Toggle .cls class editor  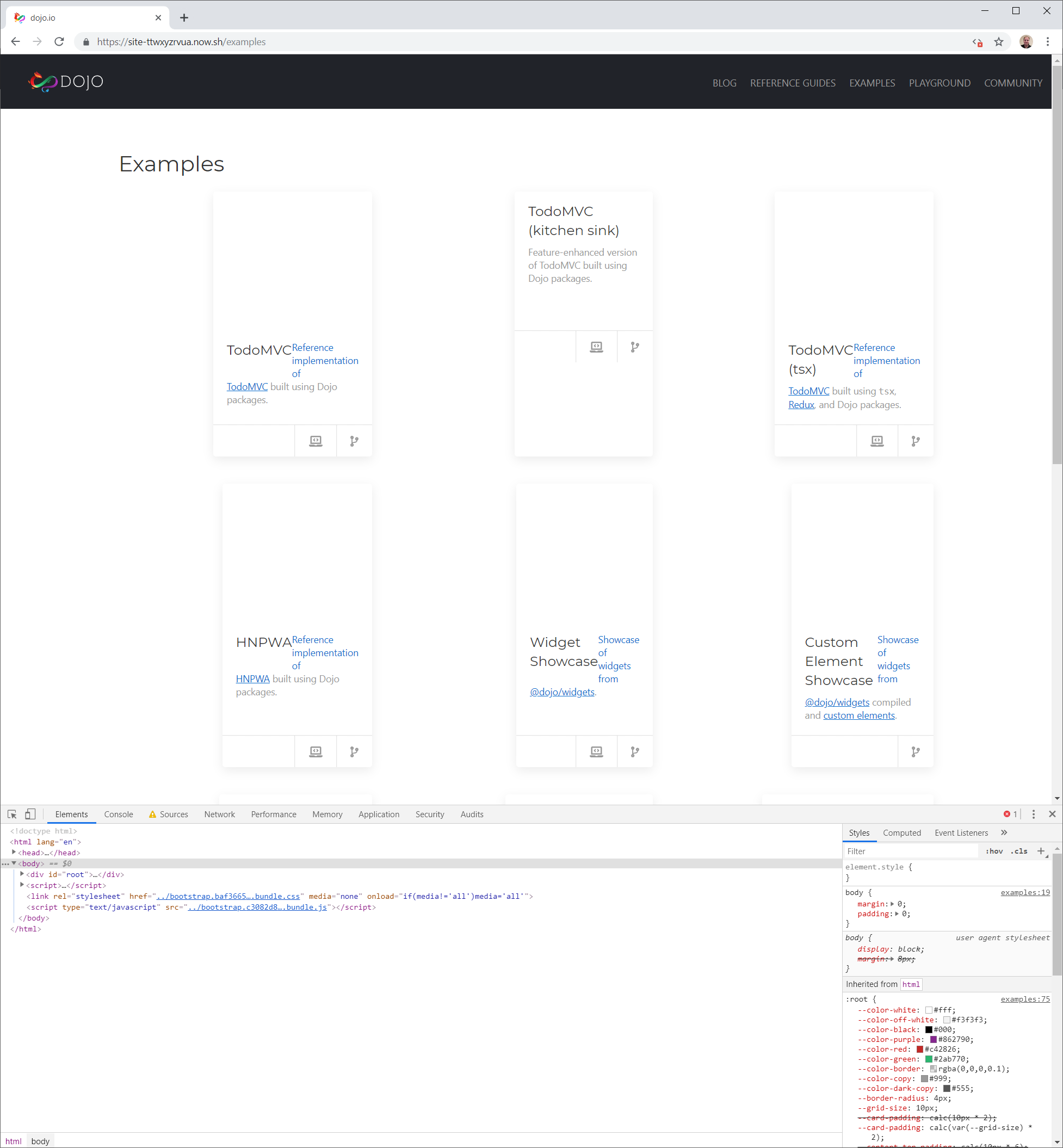click(1019, 851)
